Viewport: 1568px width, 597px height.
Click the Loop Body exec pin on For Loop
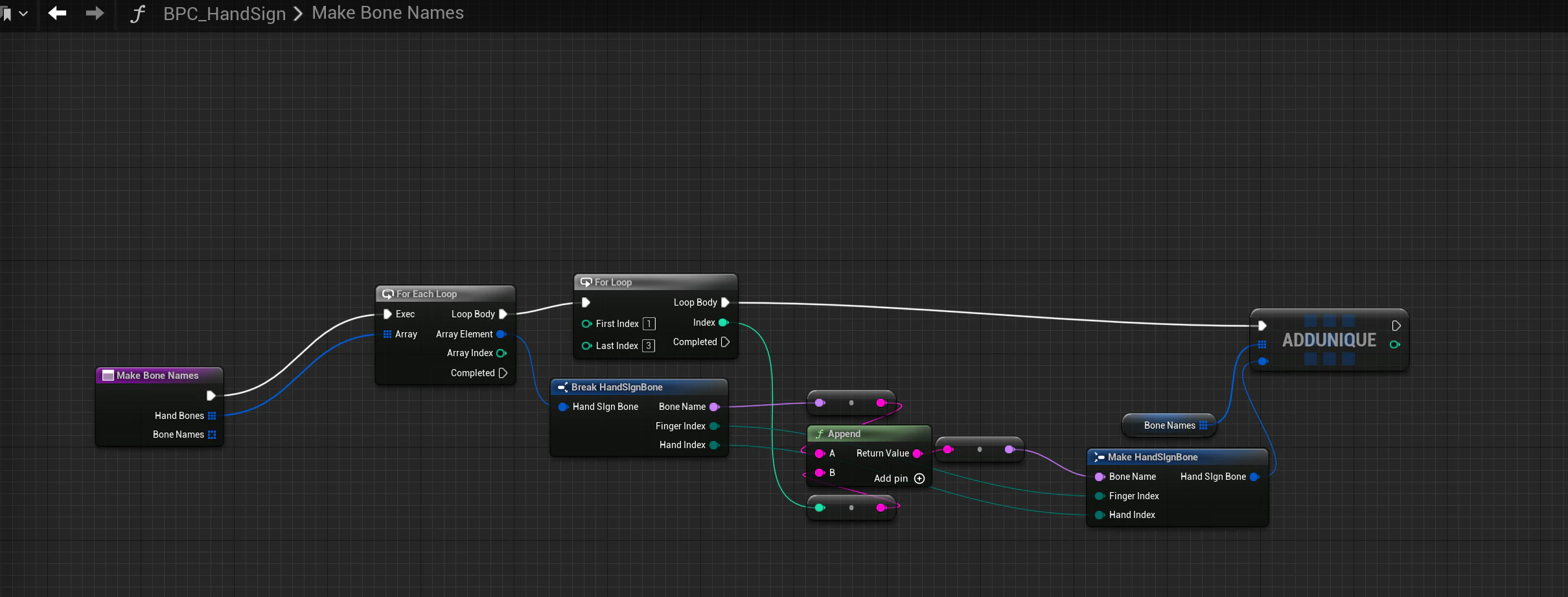click(x=725, y=302)
